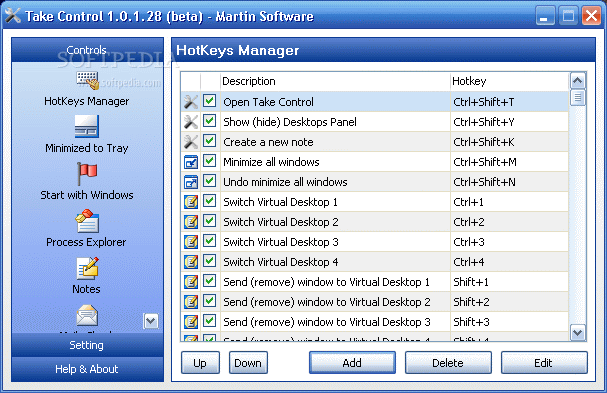Open the Notes icon in sidebar

pyautogui.click(x=87, y=268)
